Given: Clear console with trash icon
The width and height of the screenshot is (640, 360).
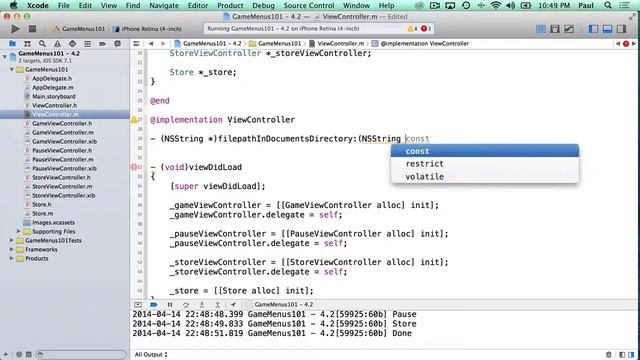Looking at the screenshot, I should point(609,355).
